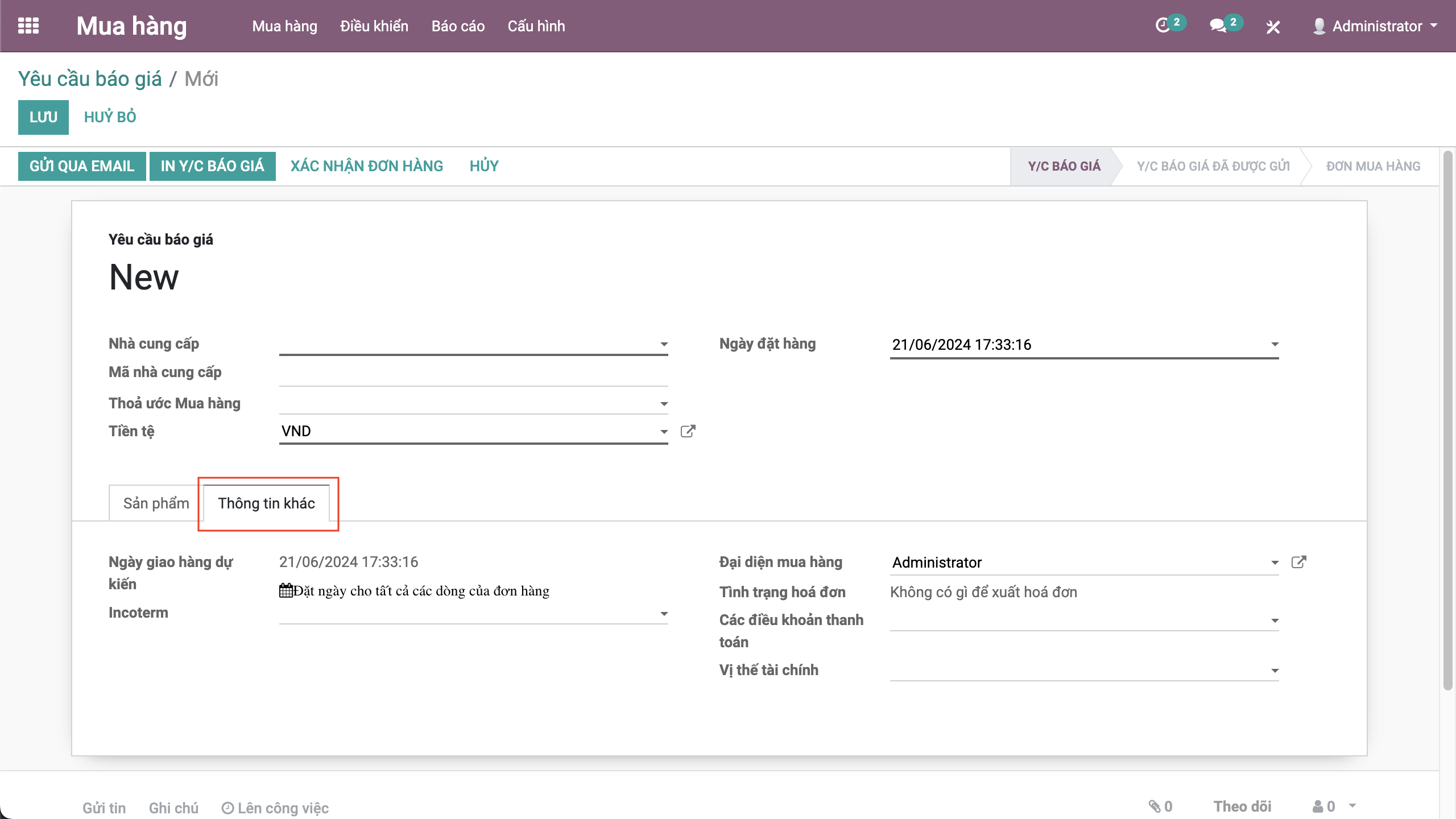Click the debug tools icon
This screenshot has width=1456, height=819.
click(x=1273, y=27)
